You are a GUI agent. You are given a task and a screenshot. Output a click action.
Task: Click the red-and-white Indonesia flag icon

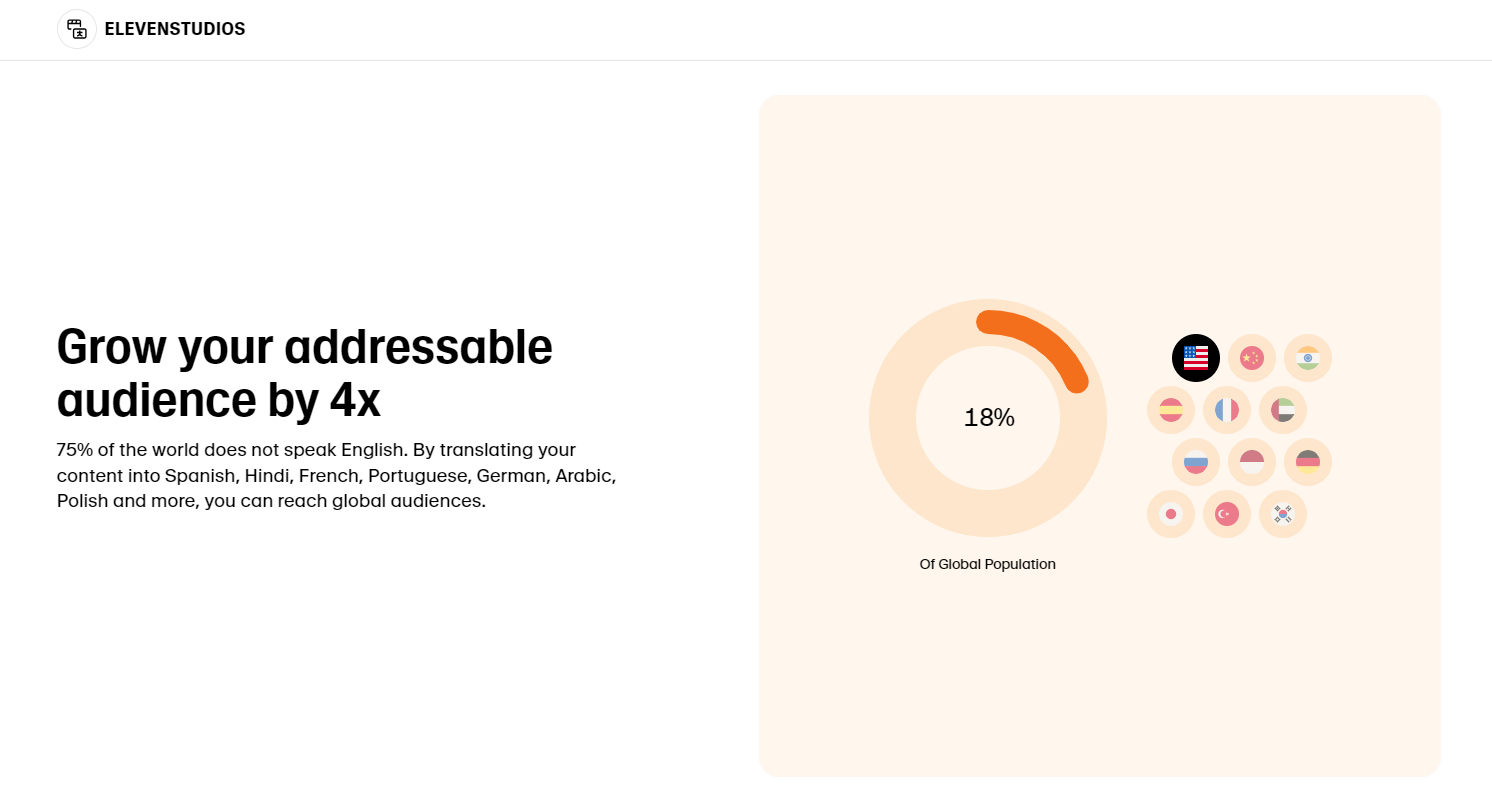tap(1252, 462)
